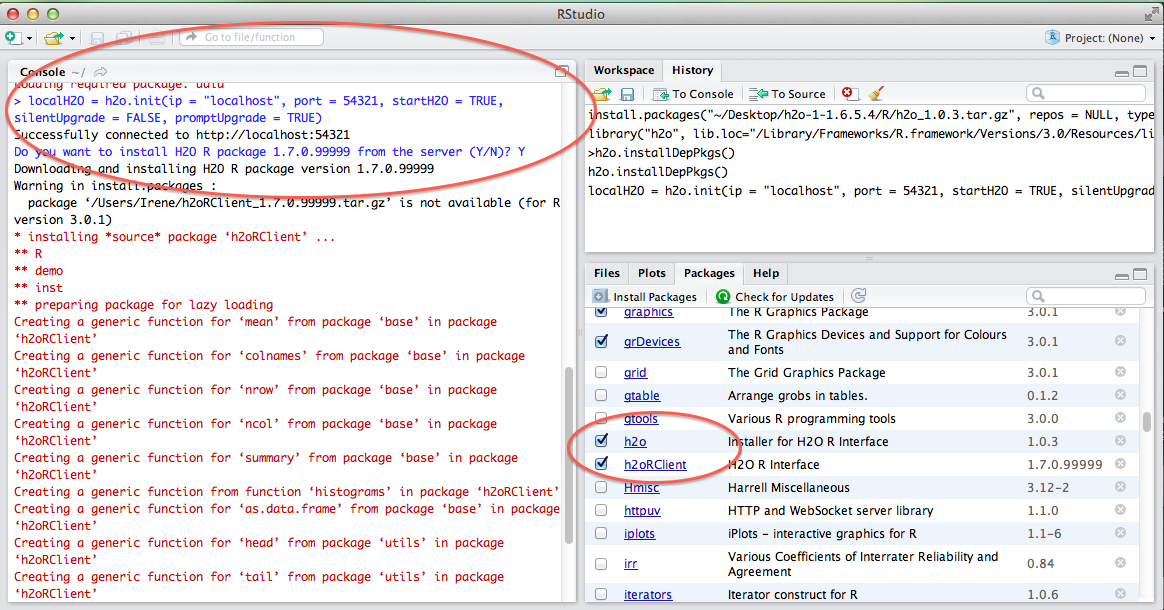Load history with the folder icon
This screenshot has height=610, width=1164.
[x=601, y=94]
